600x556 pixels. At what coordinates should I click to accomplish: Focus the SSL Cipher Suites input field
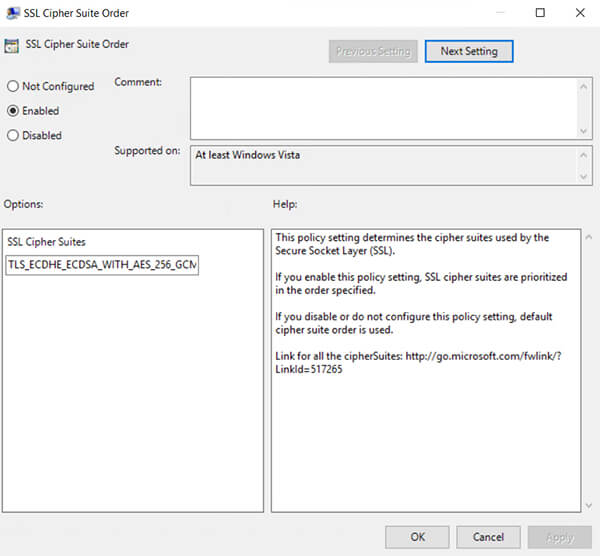coord(102,267)
